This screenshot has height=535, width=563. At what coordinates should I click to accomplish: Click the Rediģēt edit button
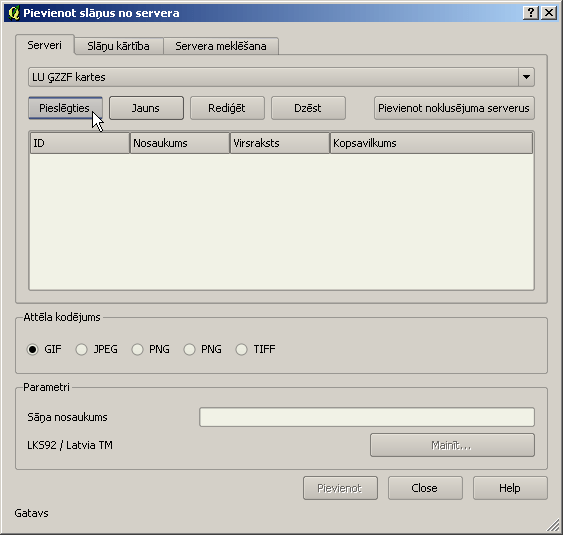227,108
